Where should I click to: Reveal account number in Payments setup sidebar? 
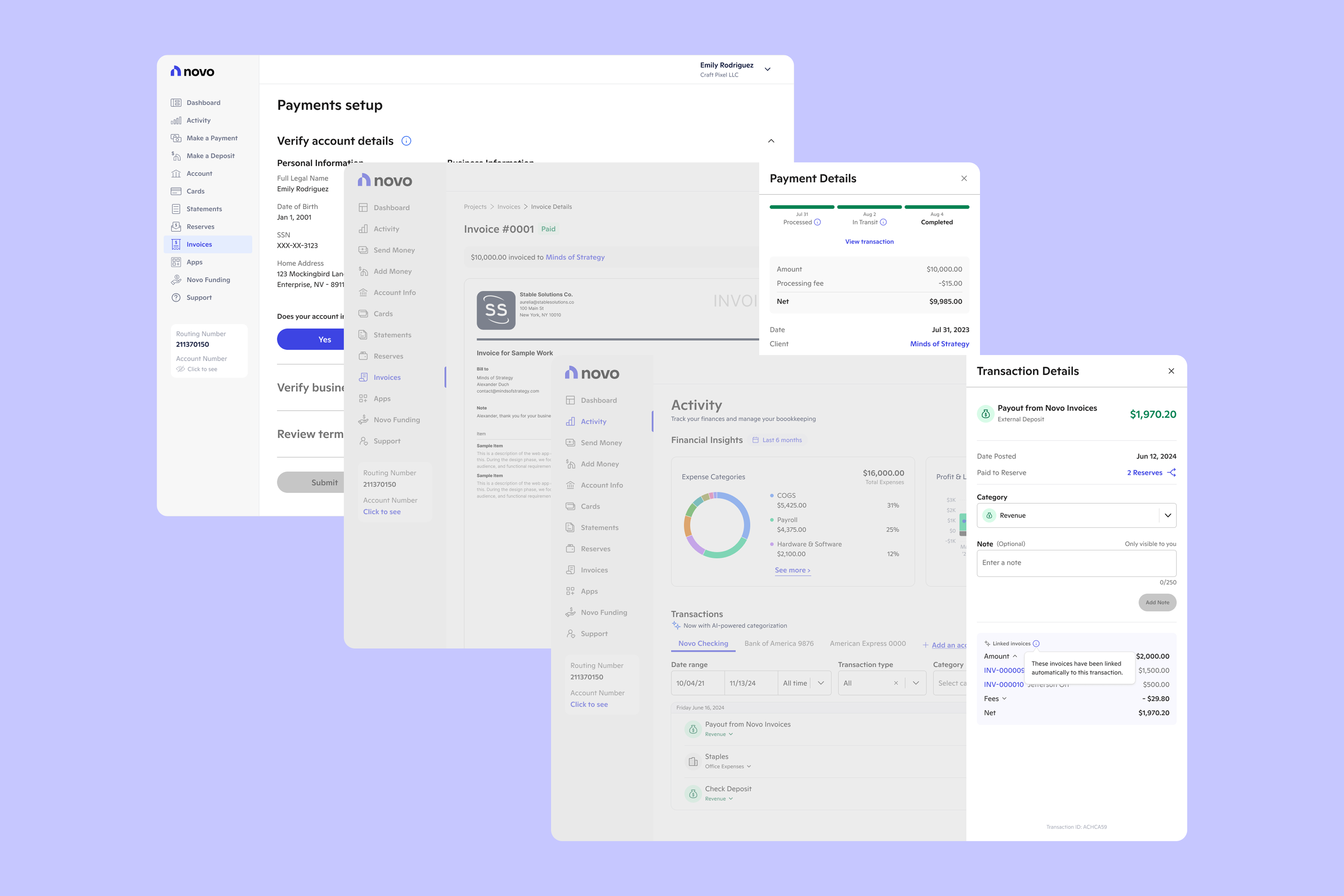tap(197, 369)
